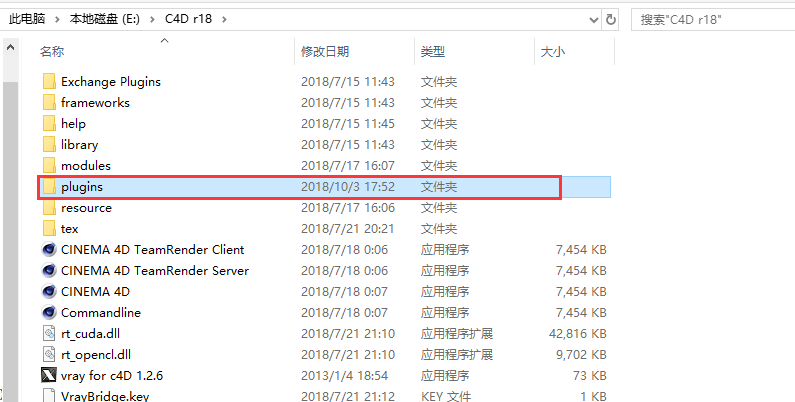
Task: Click the resource folder icon
Action: [49, 208]
